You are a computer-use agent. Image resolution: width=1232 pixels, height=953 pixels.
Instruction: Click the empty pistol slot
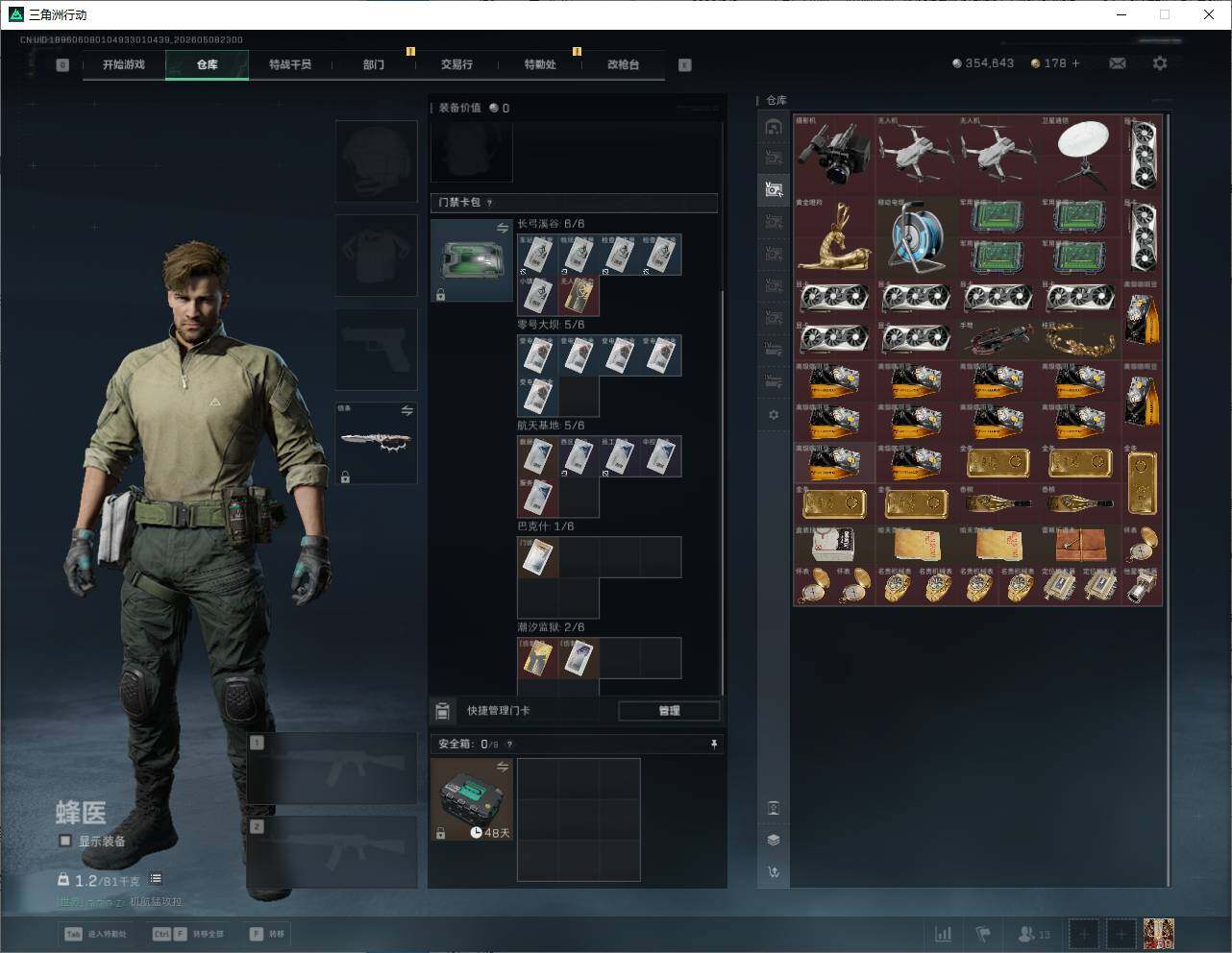(x=376, y=349)
